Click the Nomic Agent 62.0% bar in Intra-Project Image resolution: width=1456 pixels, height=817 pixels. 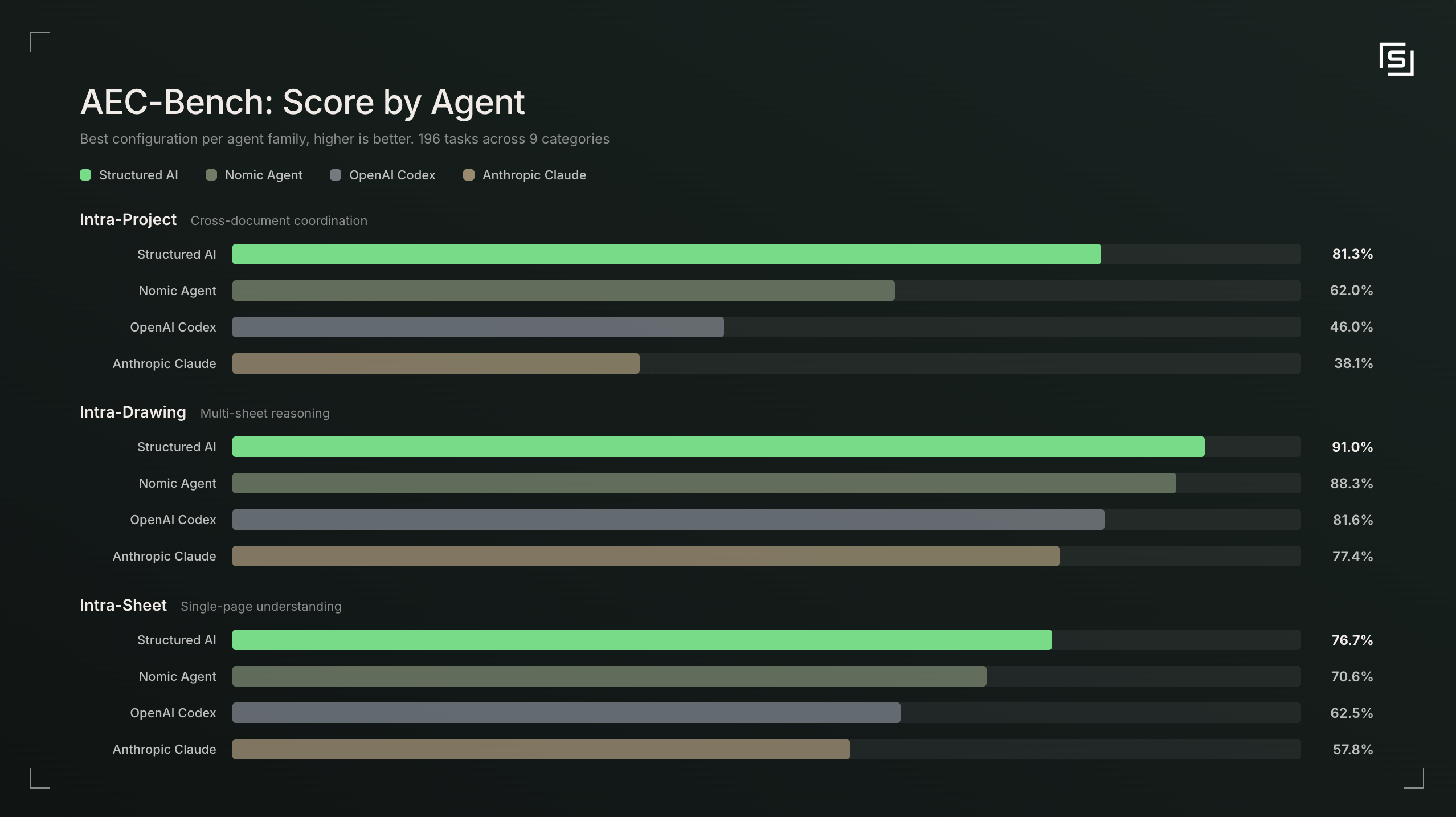[563, 291]
